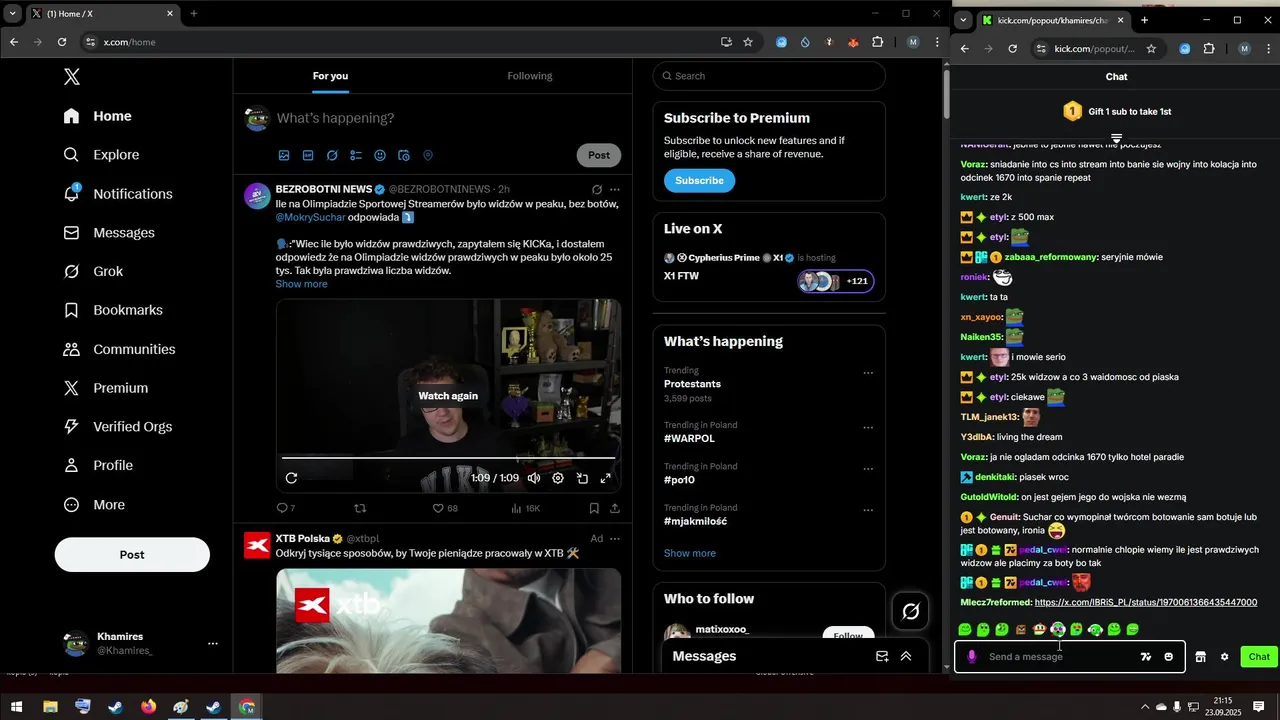Open more options for BEZROBOTNI NEWS post
This screenshot has width=1280, height=720.
pyautogui.click(x=615, y=189)
